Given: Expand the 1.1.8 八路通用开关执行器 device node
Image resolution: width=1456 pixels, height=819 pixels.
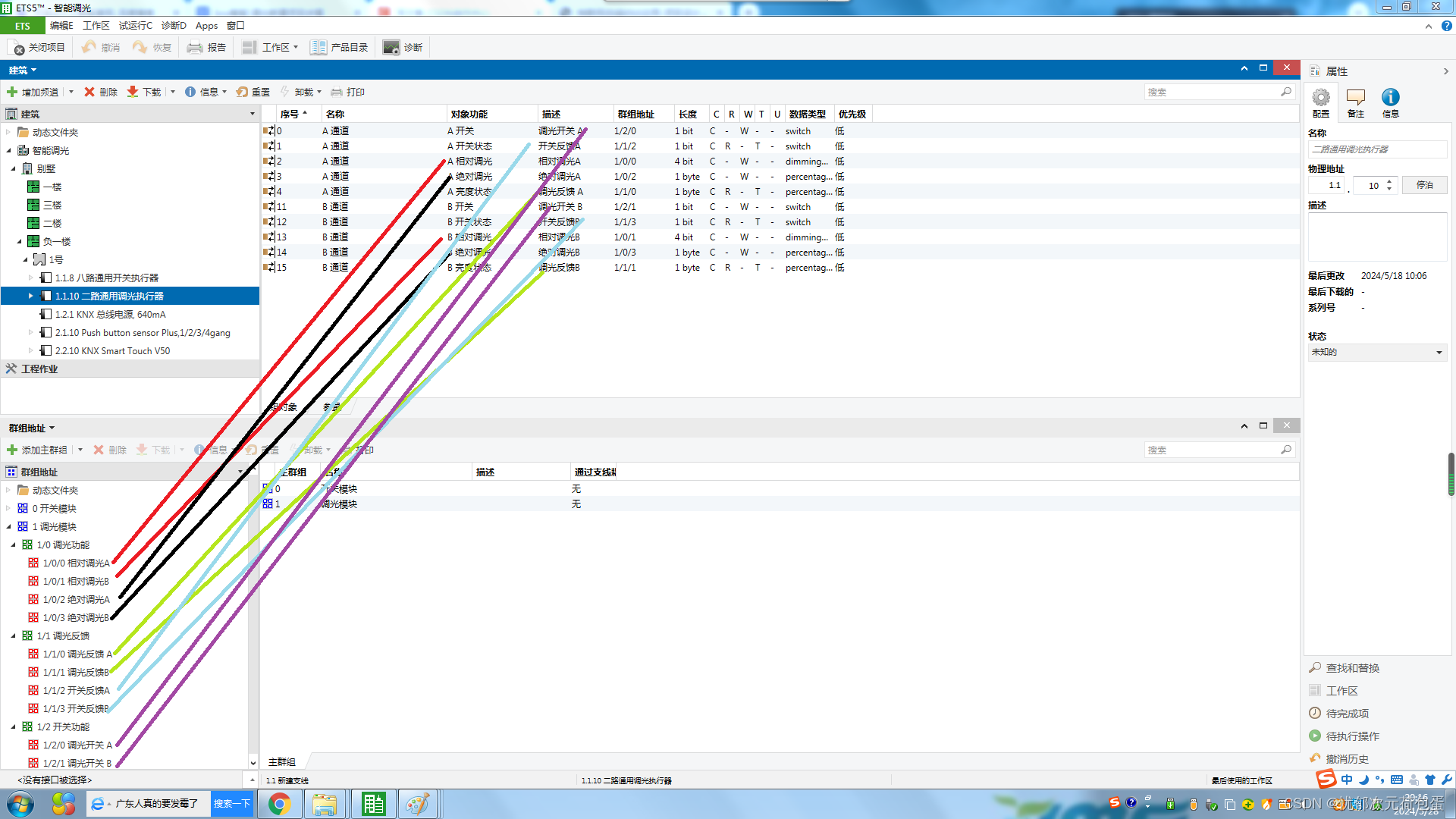Looking at the screenshot, I should click(31, 278).
